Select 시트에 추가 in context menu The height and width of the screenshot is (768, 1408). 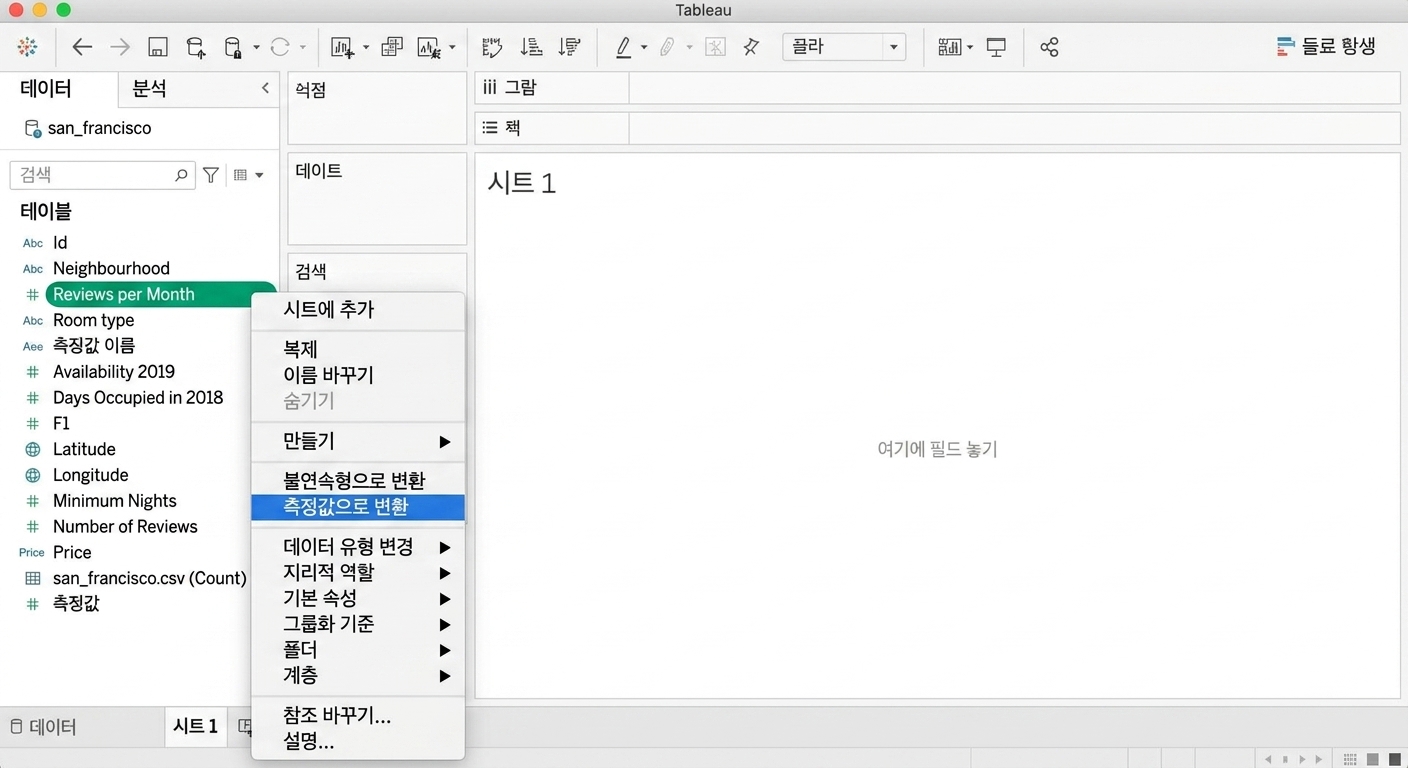[x=358, y=310]
